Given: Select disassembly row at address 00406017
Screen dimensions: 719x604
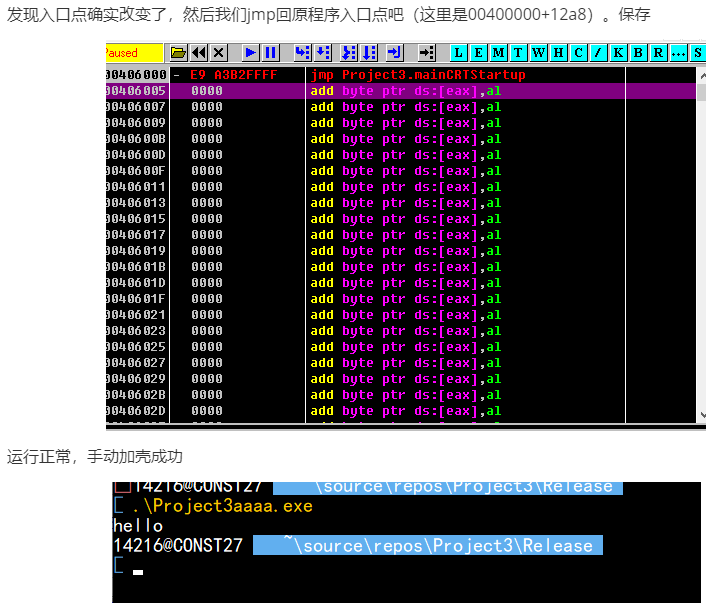Looking at the screenshot, I should click(x=401, y=235).
